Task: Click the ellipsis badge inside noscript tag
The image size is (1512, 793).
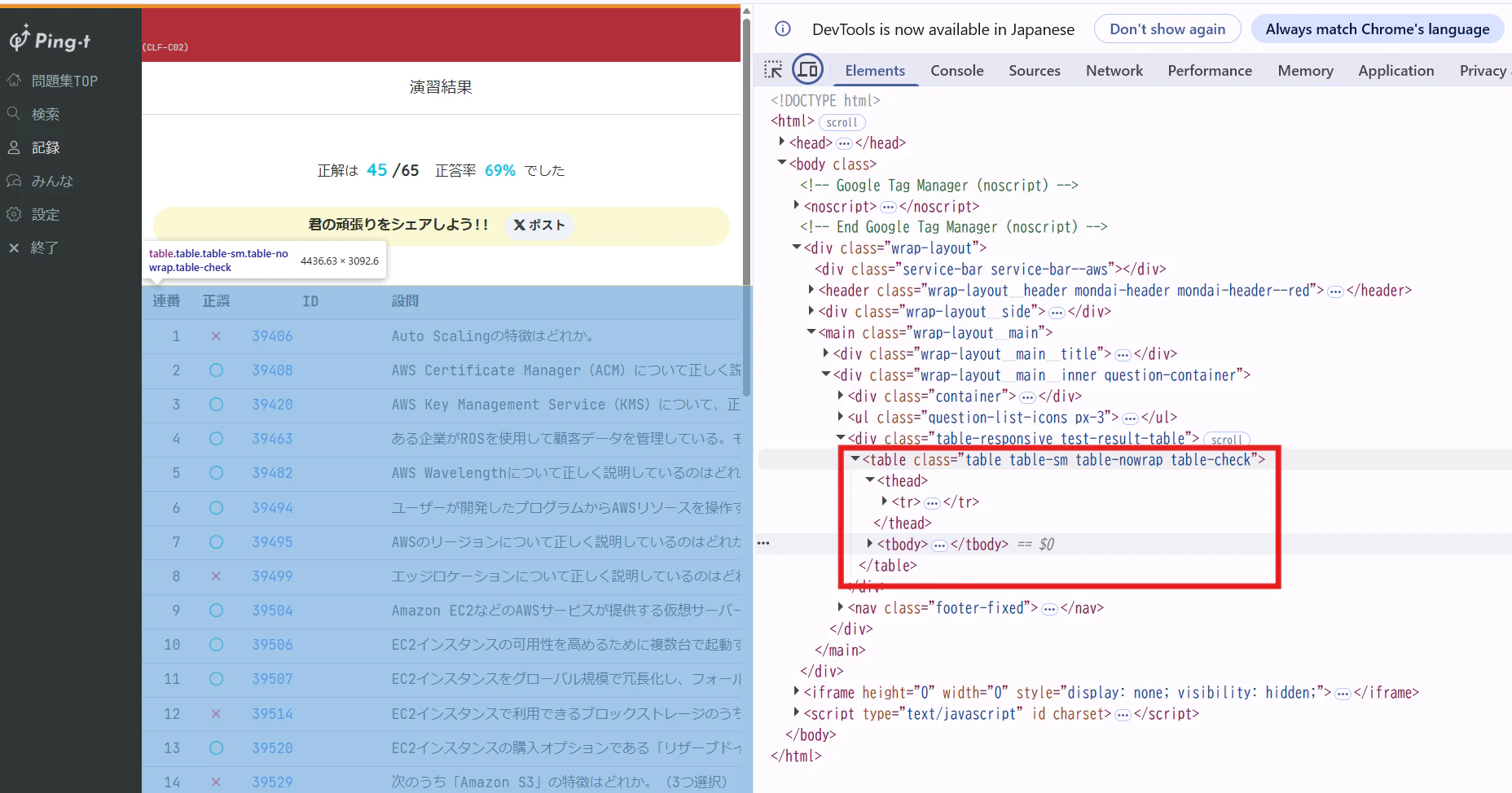Action: (x=888, y=208)
